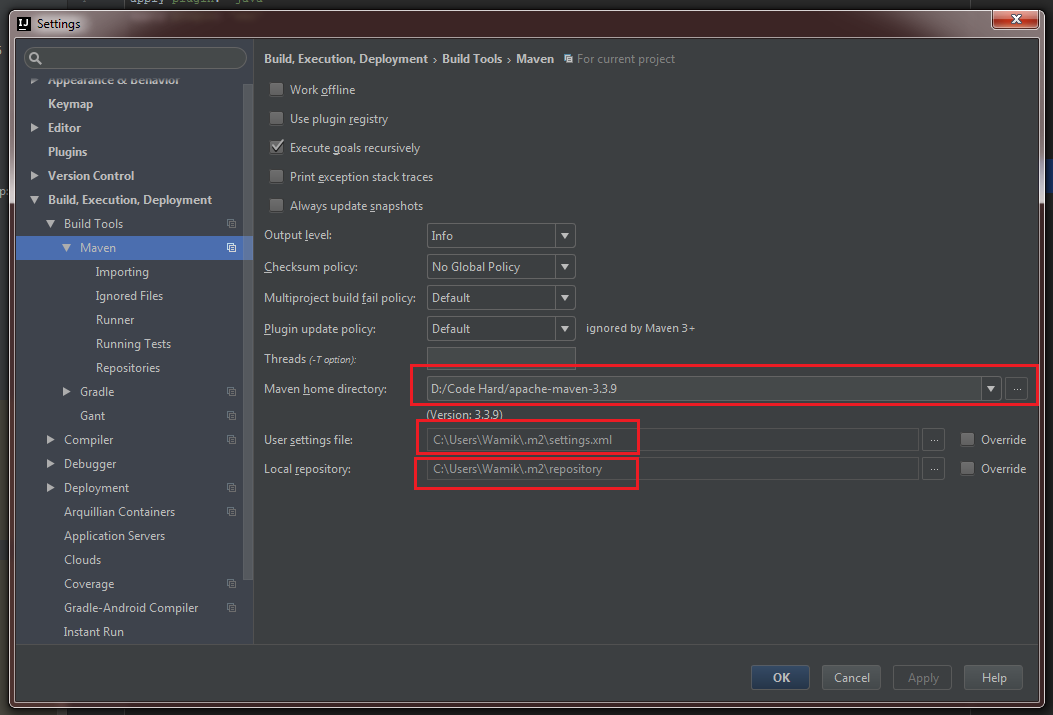Browse for Local repository with ellipsis button

933,469
